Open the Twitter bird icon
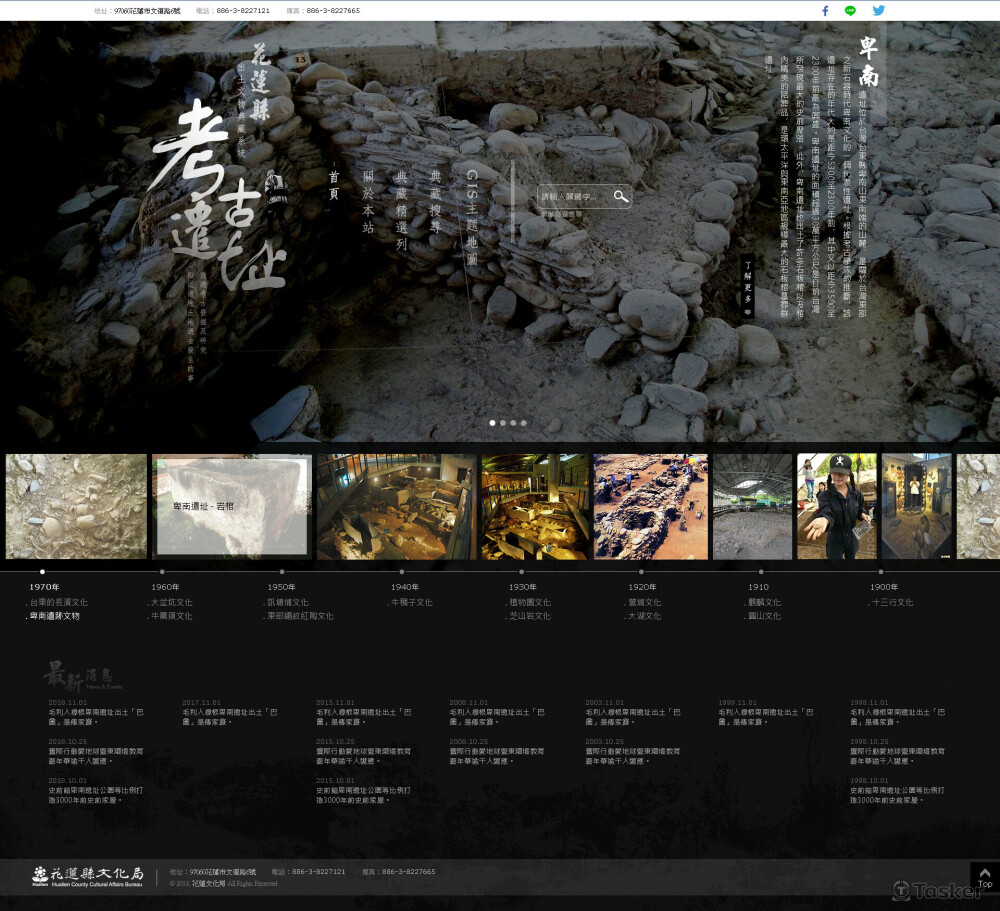This screenshot has width=1000, height=911. click(878, 11)
